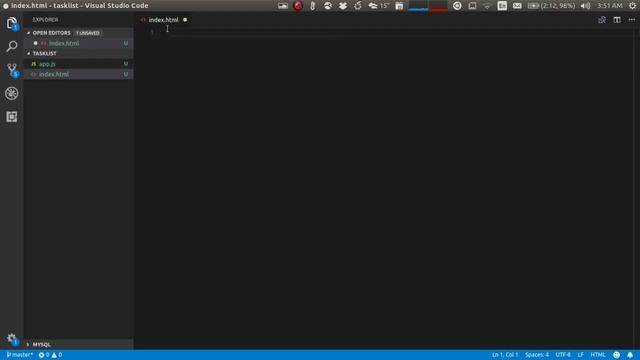Viewport: 640px width, 360px height.
Task: Click the EXPLORER panel title
Action: tap(45, 20)
